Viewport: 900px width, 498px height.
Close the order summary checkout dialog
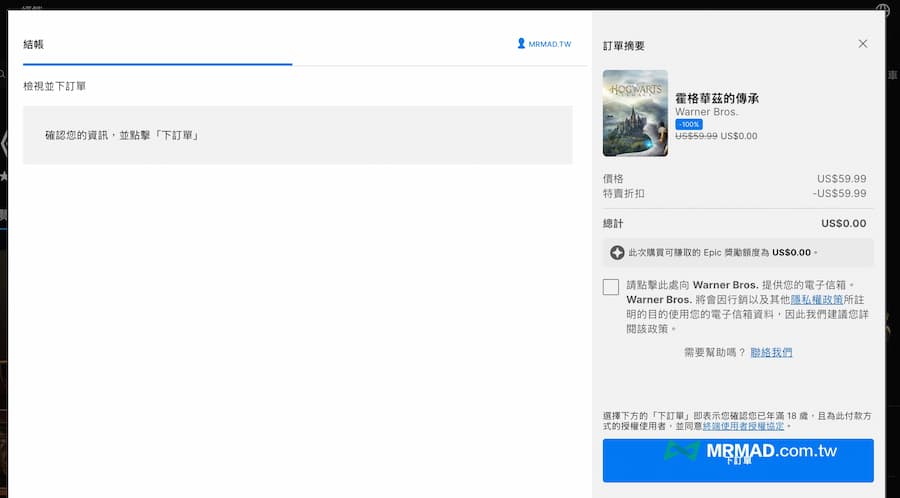coord(863,44)
